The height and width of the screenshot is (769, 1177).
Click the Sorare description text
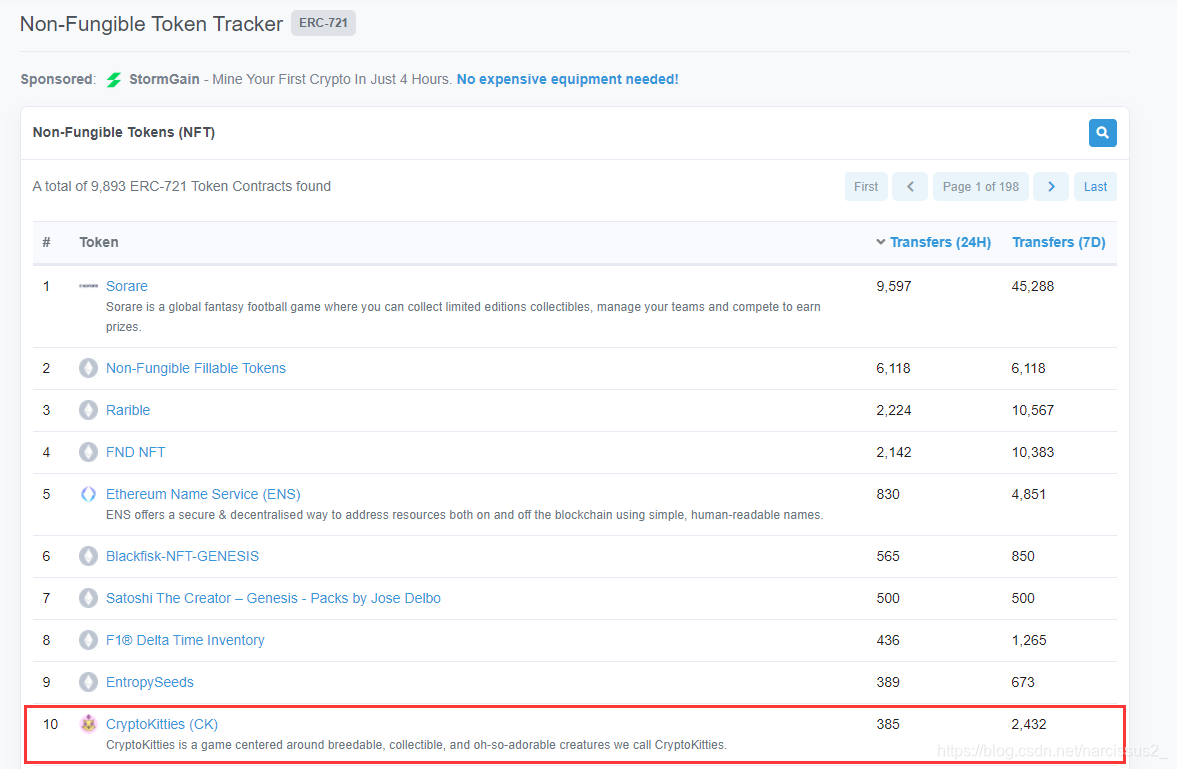463,316
